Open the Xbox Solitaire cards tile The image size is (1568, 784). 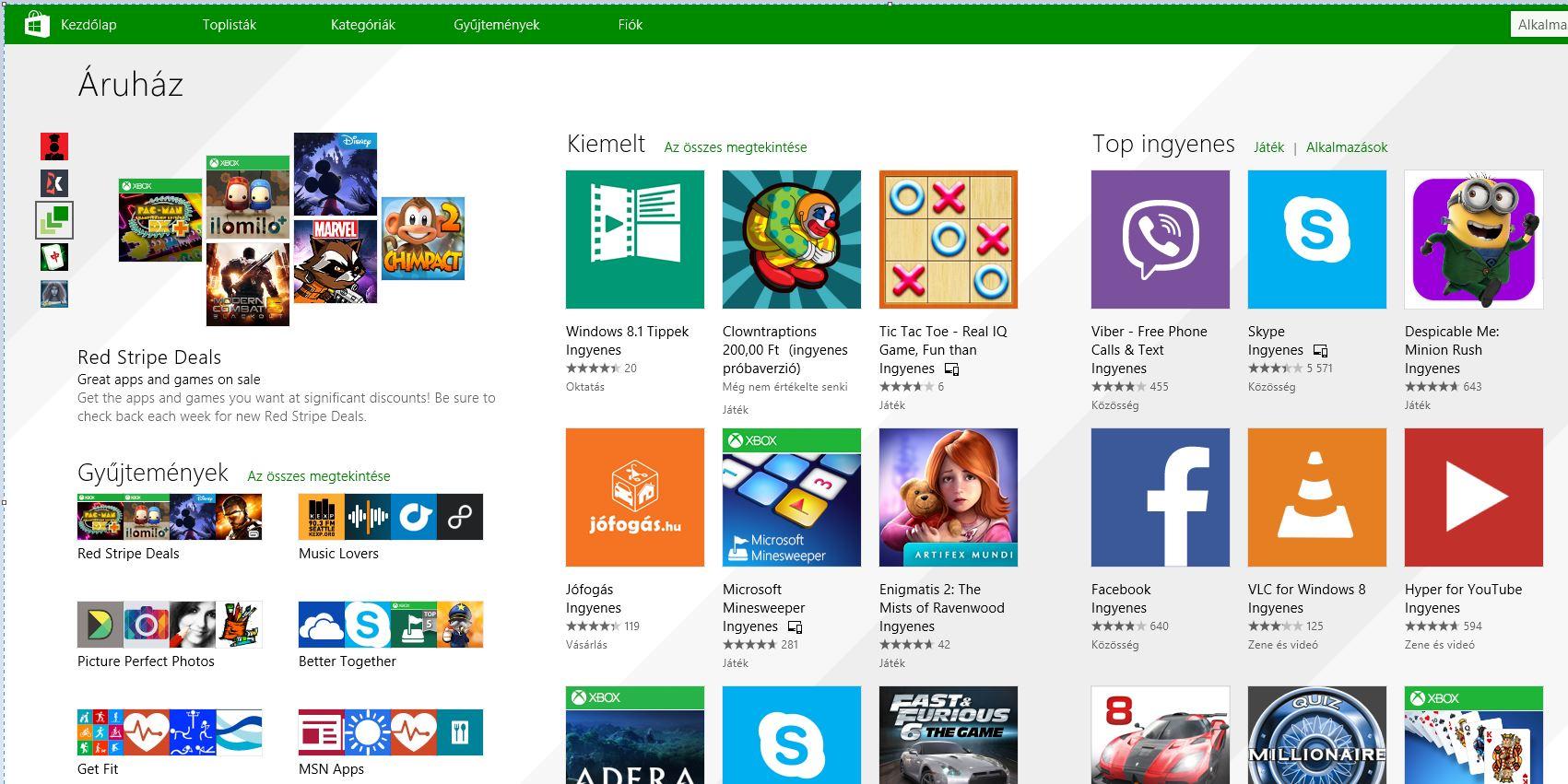(x=1474, y=735)
